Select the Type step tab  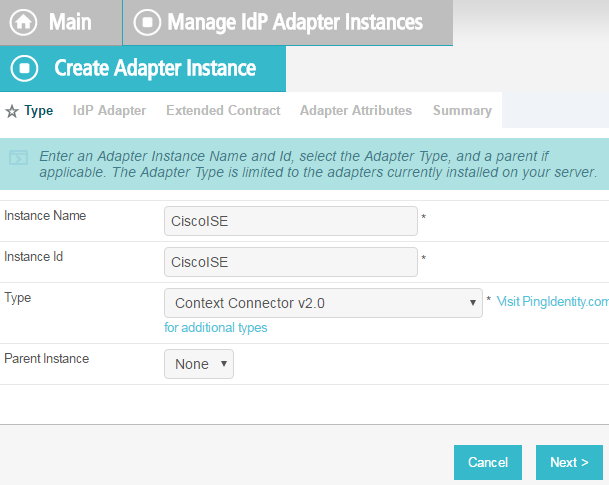coord(39,111)
